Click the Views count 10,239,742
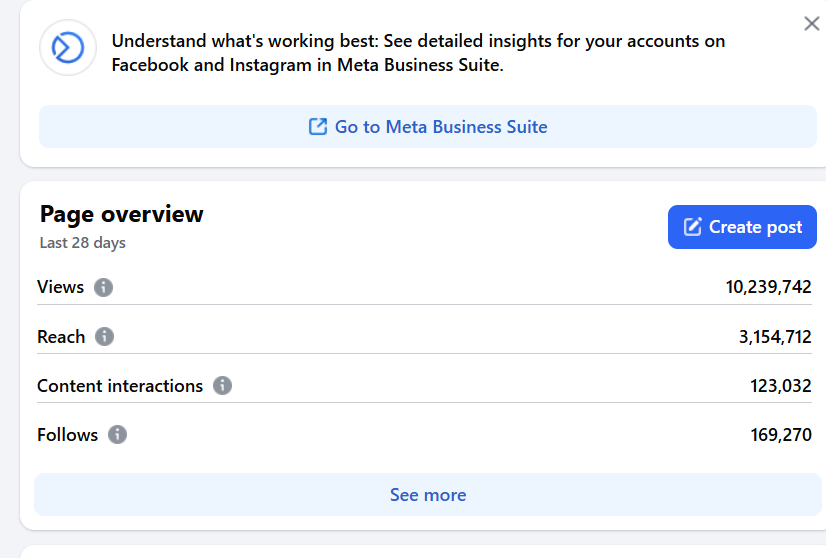 (769, 287)
